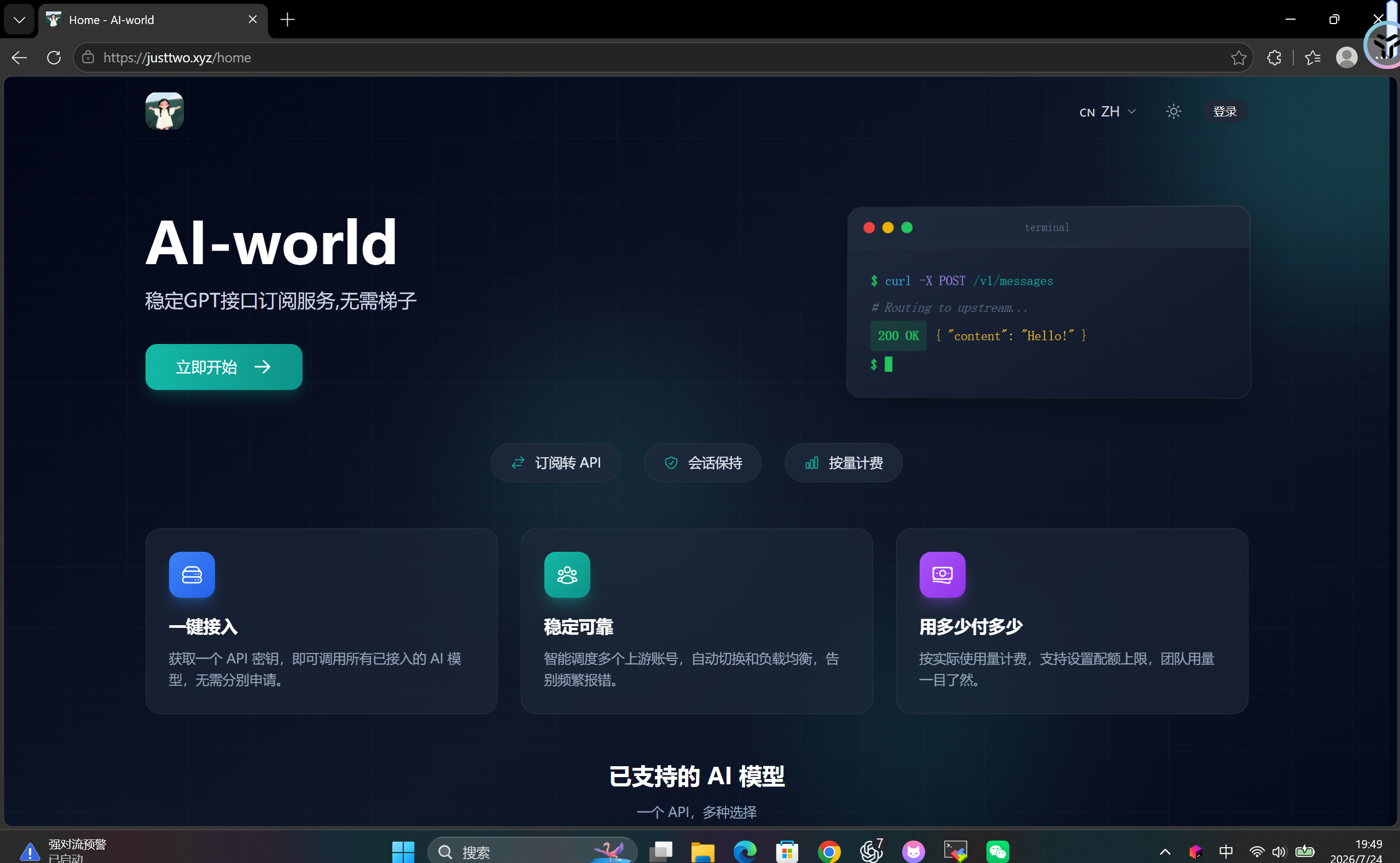Open the ChatGPT app from taskbar
Viewport: 1400px width, 863px height.
point(872,852)
